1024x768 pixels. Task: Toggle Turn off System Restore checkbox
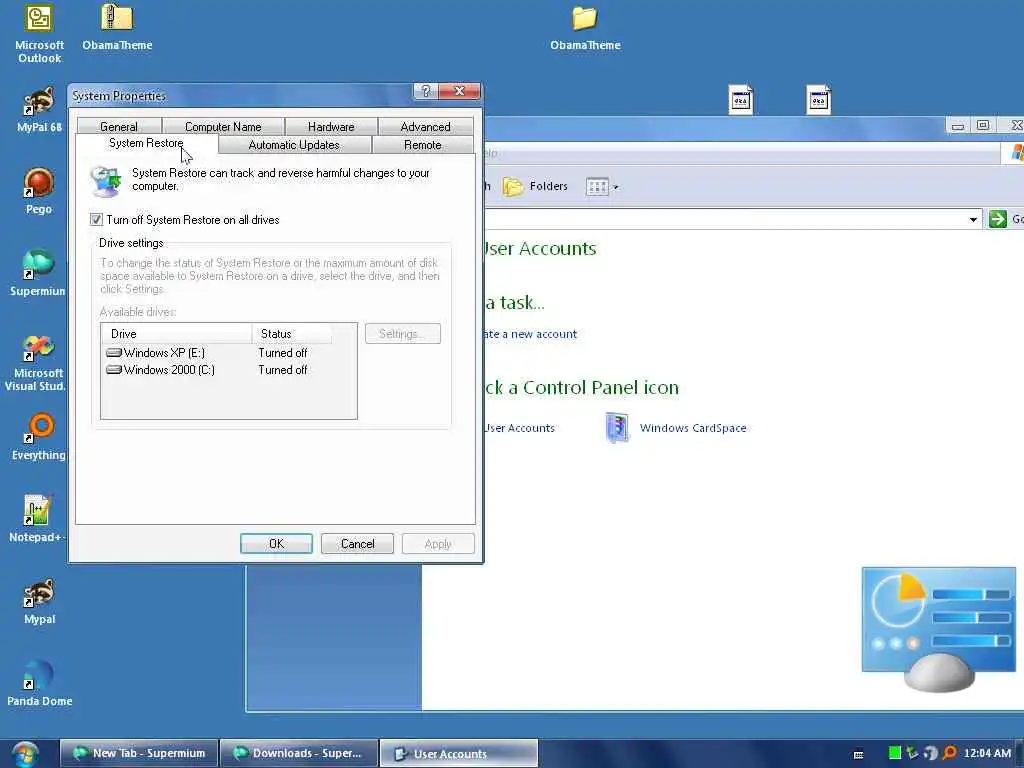click(96, 219)
